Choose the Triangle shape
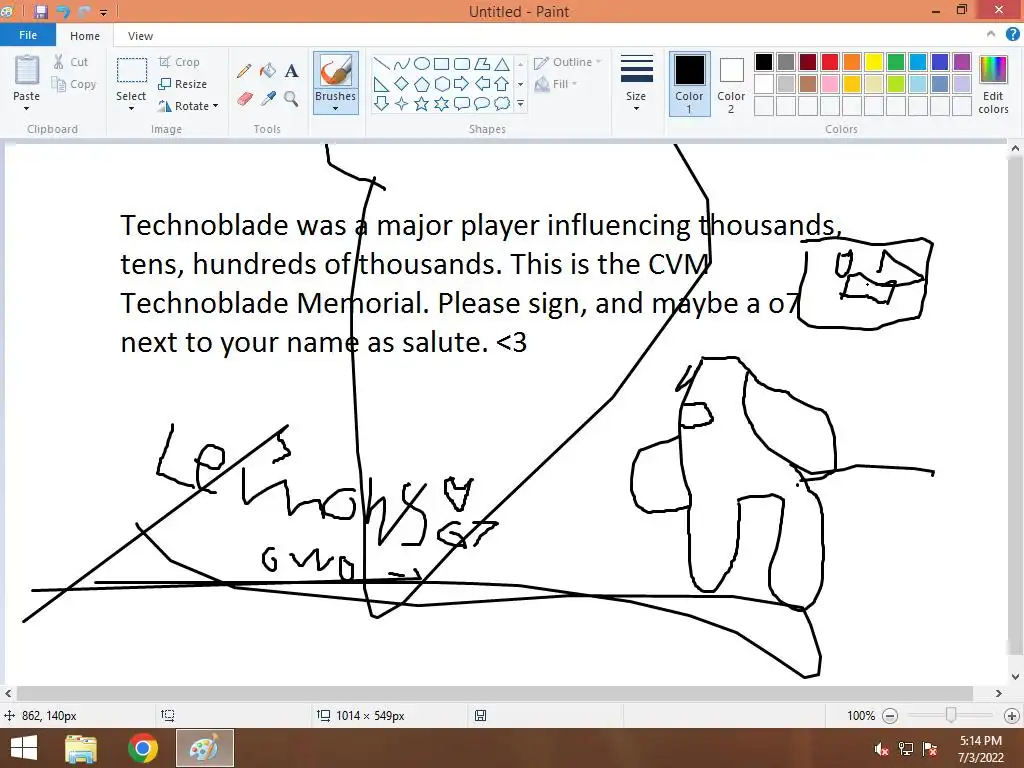The height and width of the screenshot is (768, 1024). pos(502,63)
